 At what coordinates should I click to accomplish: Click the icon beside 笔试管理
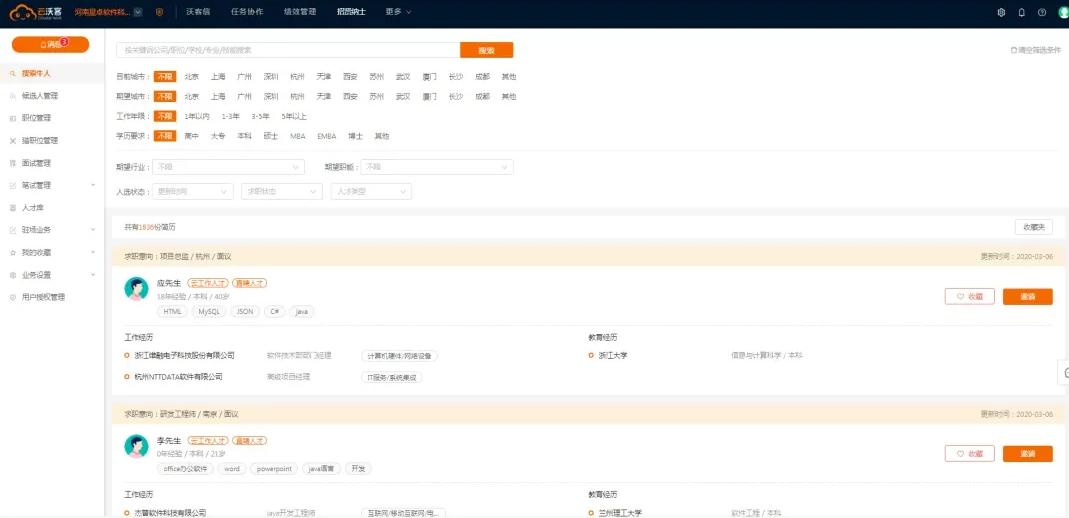coord(13,185)
